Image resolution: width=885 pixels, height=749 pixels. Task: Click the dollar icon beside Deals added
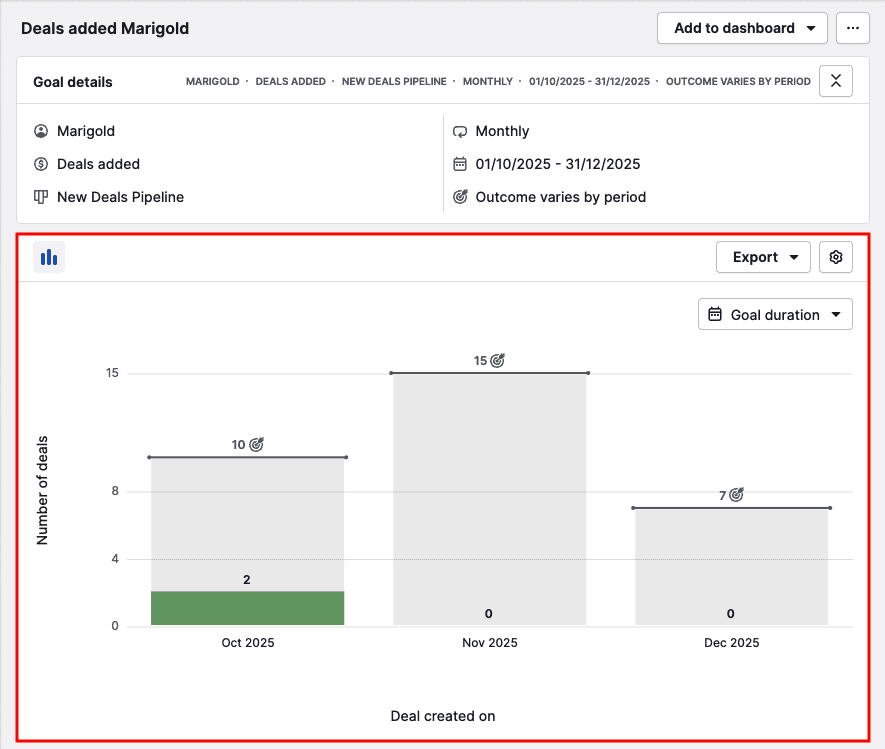point(41,164)
